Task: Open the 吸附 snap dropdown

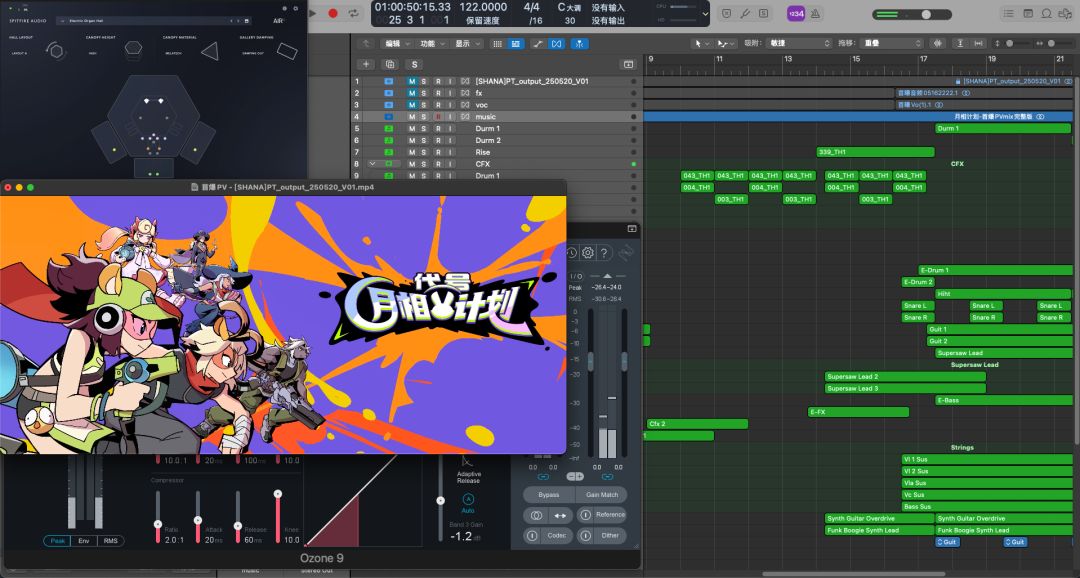Action: (x=796, y=44)
